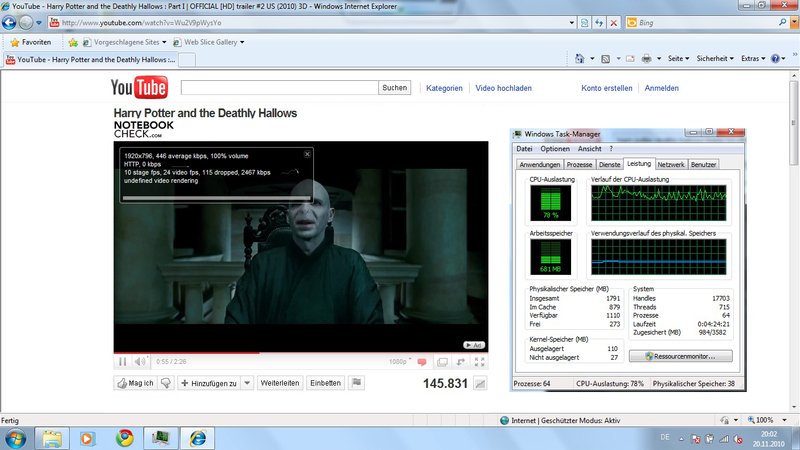Screen dimensions: 800x450
Task: Pause the video with the pause button
Action: 122,362
